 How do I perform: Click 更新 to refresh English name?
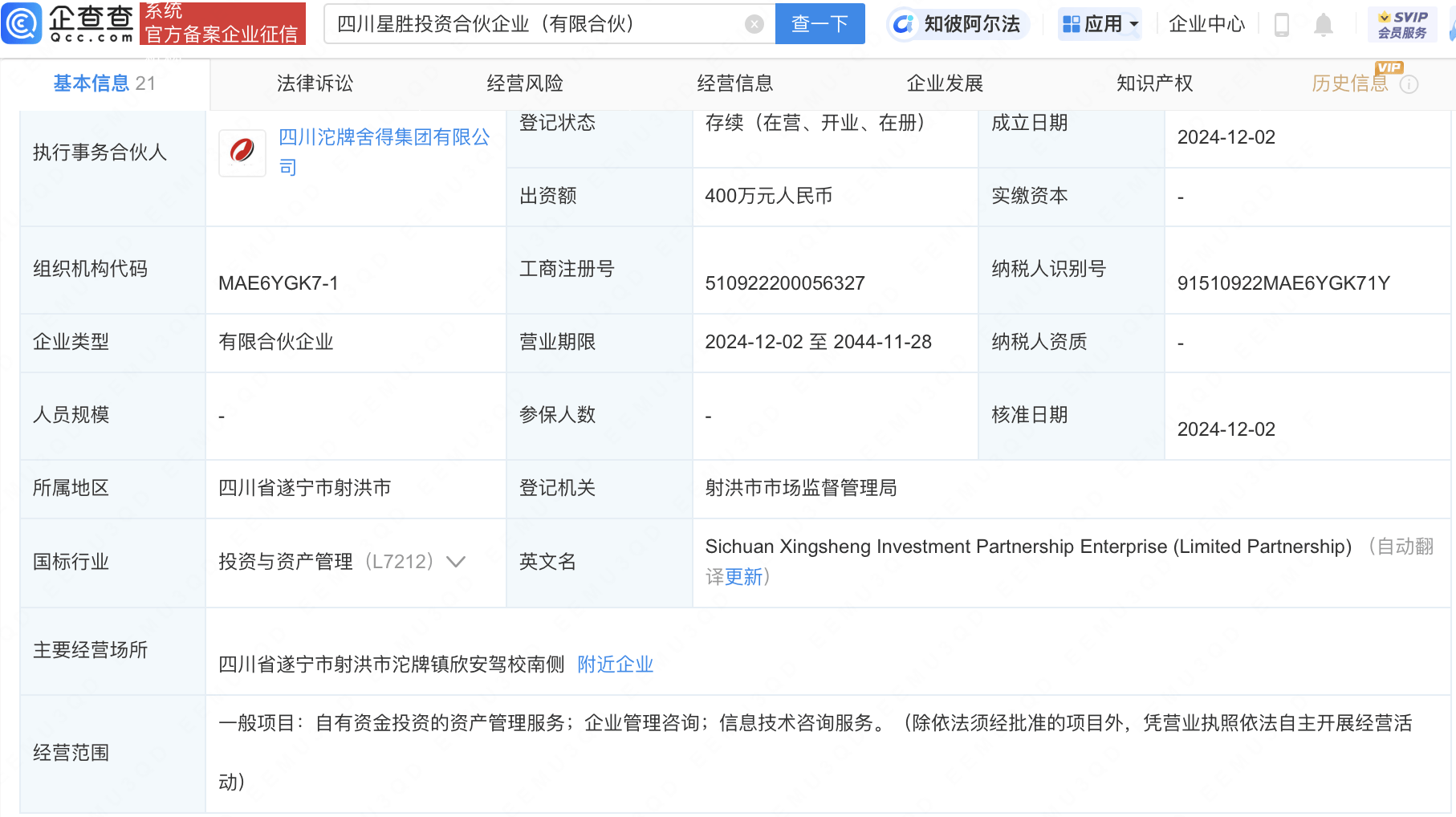tap(743, 577)
